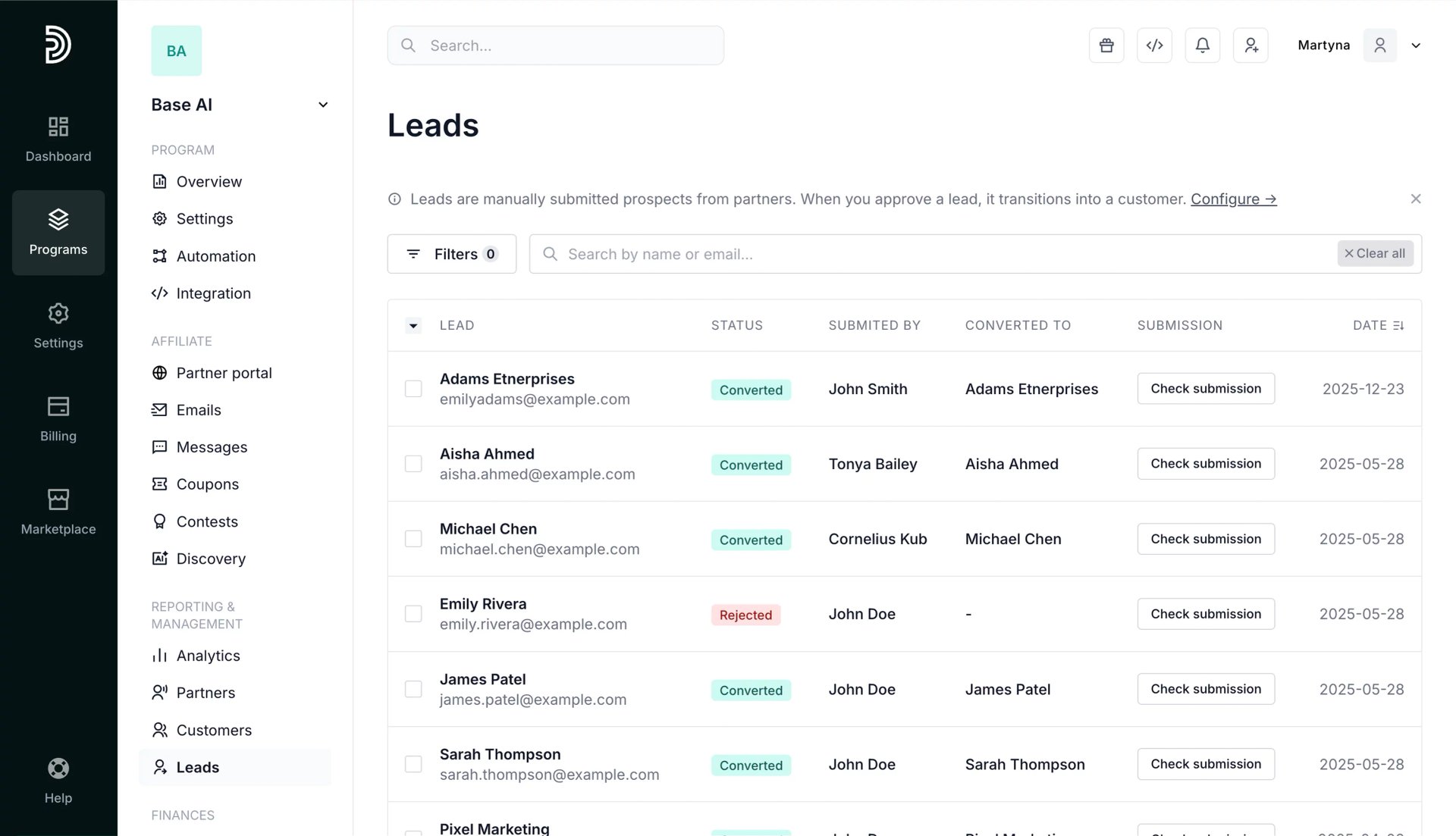The width and height of the screenshot is (1456, 836).
Task: Open the Martyna account menu chevron
Action: (x=1416, y=45)
